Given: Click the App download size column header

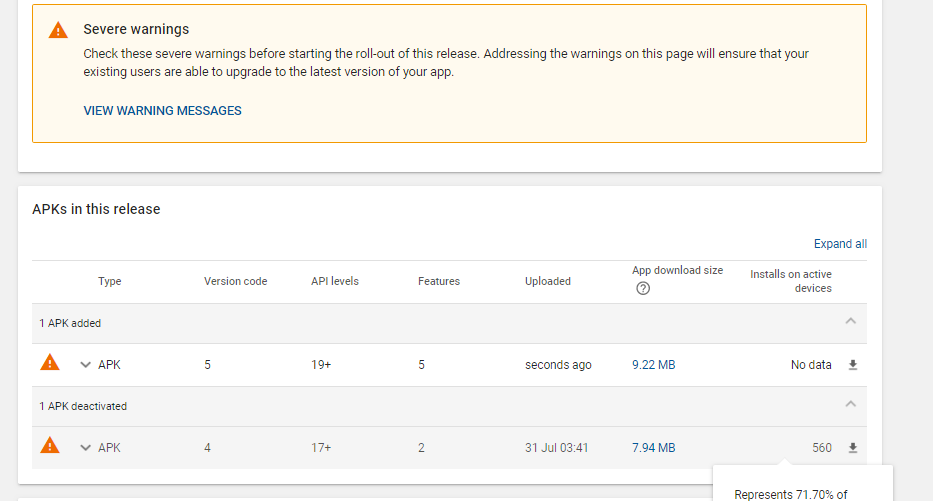Looking at the screenshot, I should [x=678, y=270].
